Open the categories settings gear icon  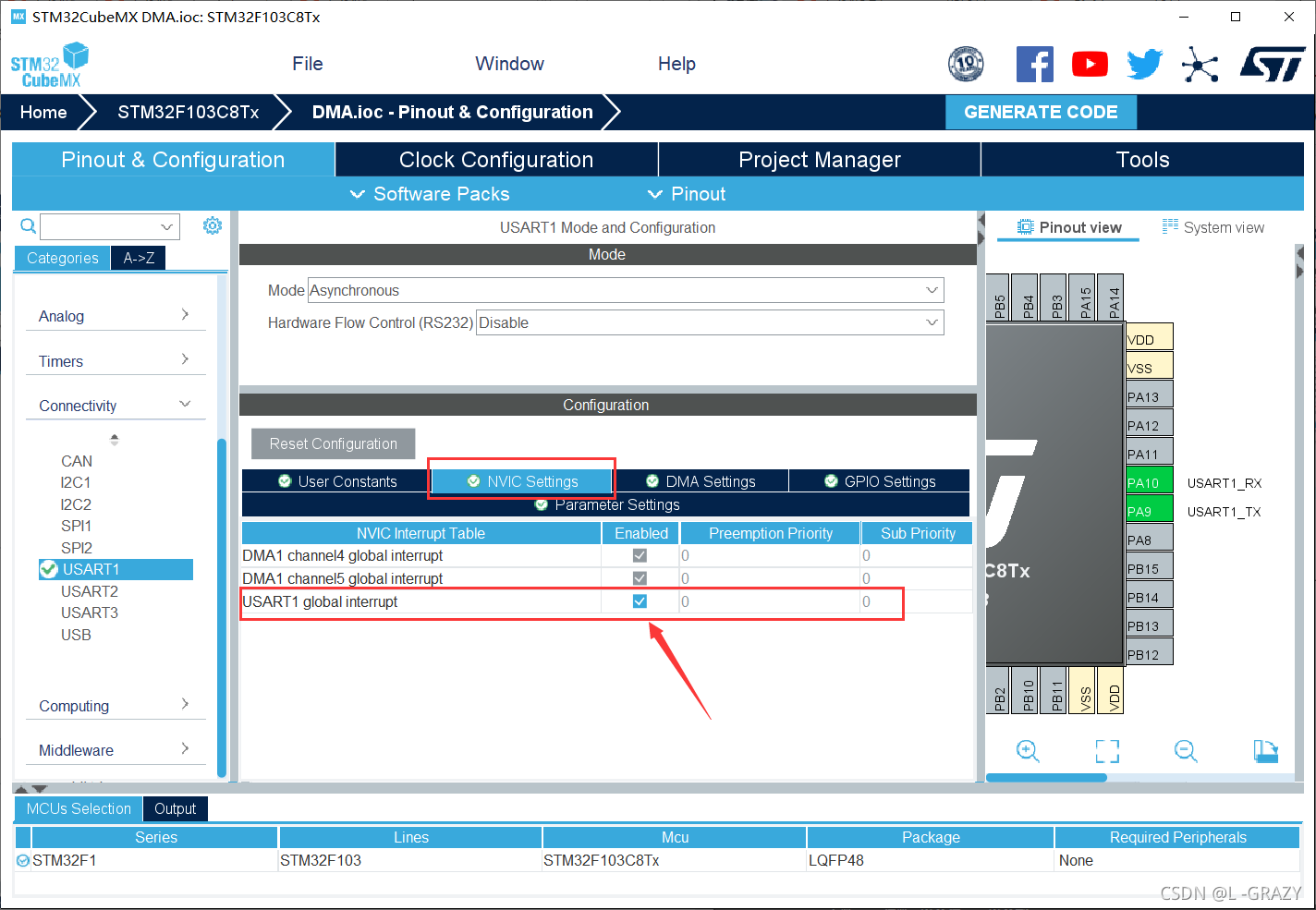coord(213,225)
